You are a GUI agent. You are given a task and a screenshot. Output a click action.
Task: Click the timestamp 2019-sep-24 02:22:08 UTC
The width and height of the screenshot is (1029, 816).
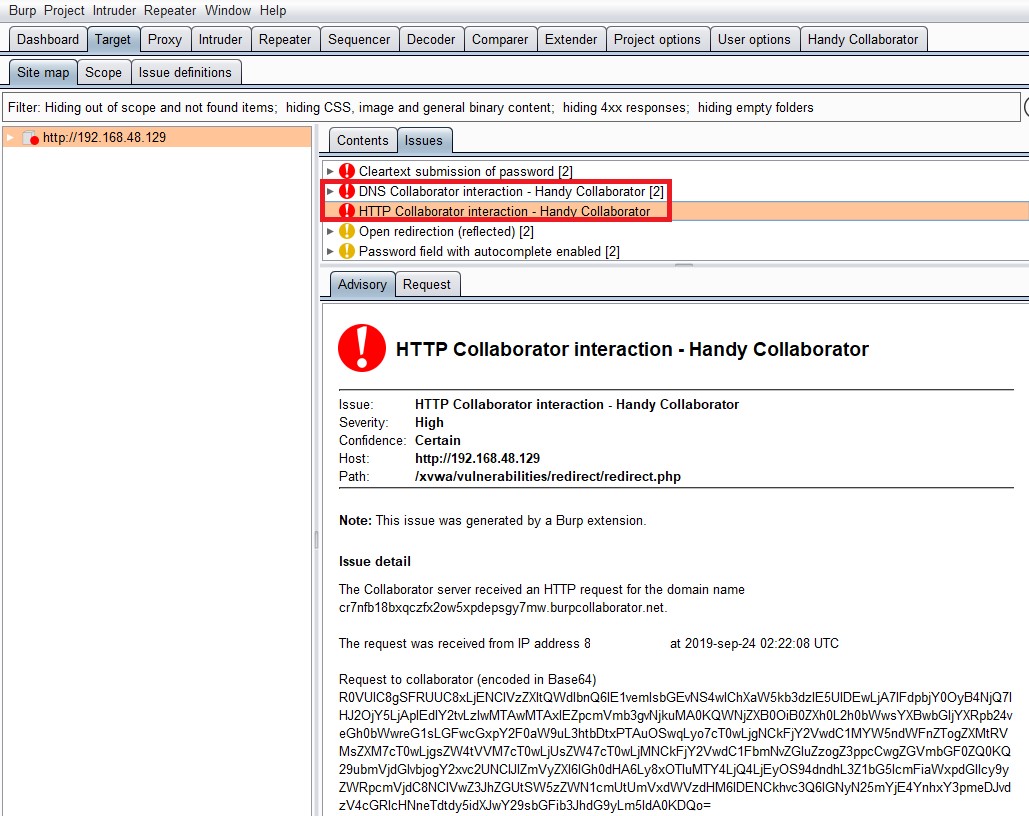(761, 643)
